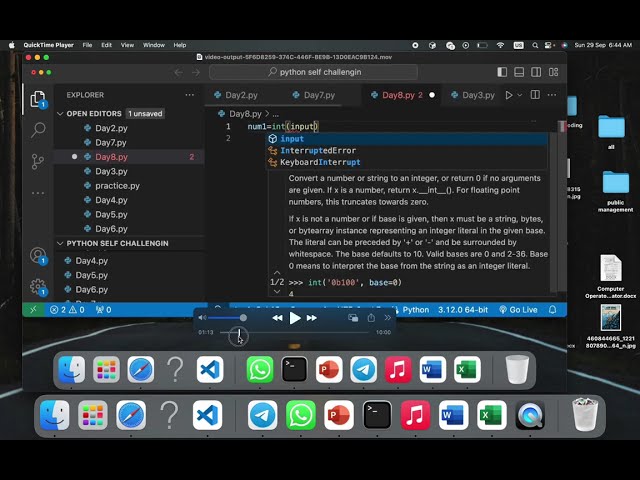Go forward using the navigation arrow
Image resolution: width=640 pixels, height=480 pixels.
196,72
